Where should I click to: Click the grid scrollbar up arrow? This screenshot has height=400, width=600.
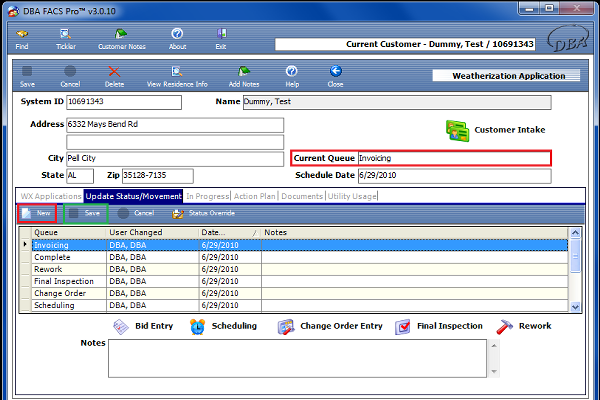pos(576,233)
